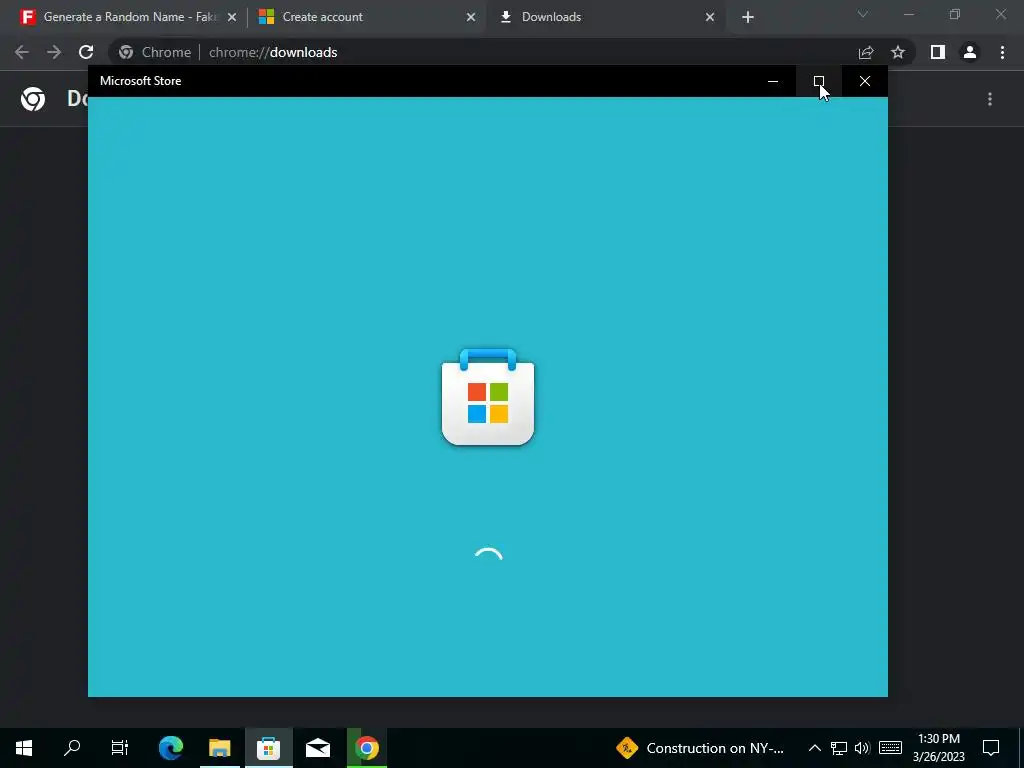The image size is (1024, 768).
Task: Go back in Chrome
Action: (22, 52)
